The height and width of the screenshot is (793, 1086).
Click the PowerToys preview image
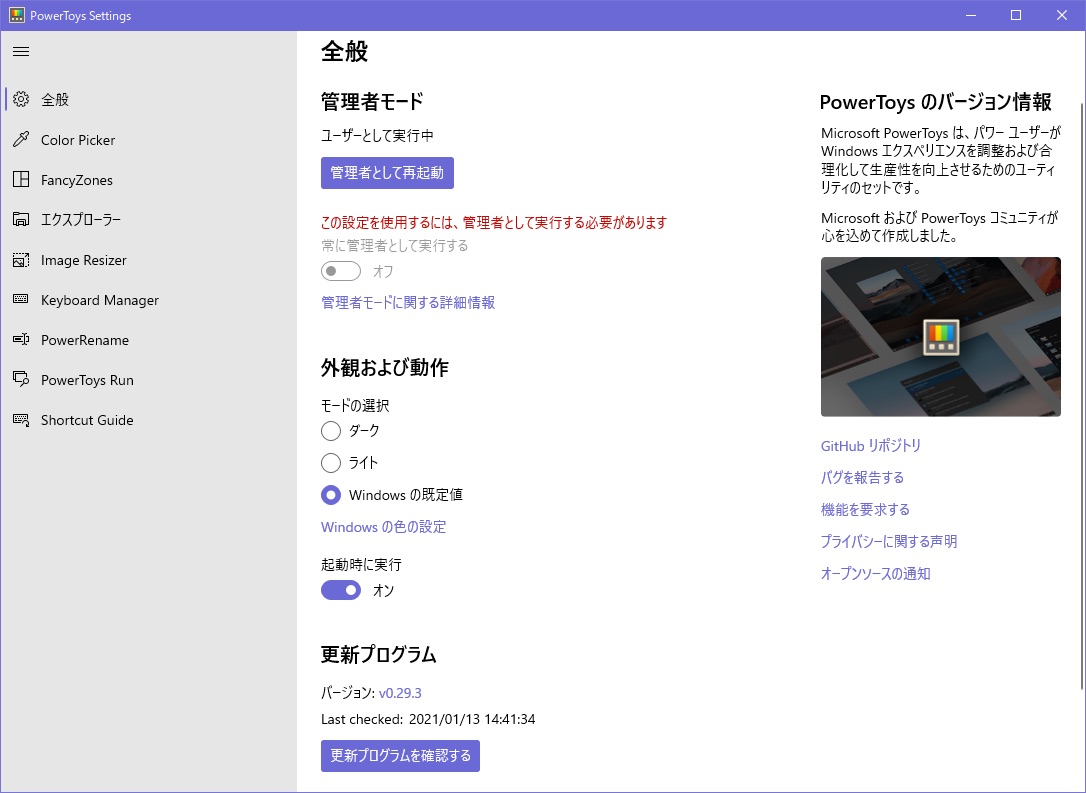941,337
